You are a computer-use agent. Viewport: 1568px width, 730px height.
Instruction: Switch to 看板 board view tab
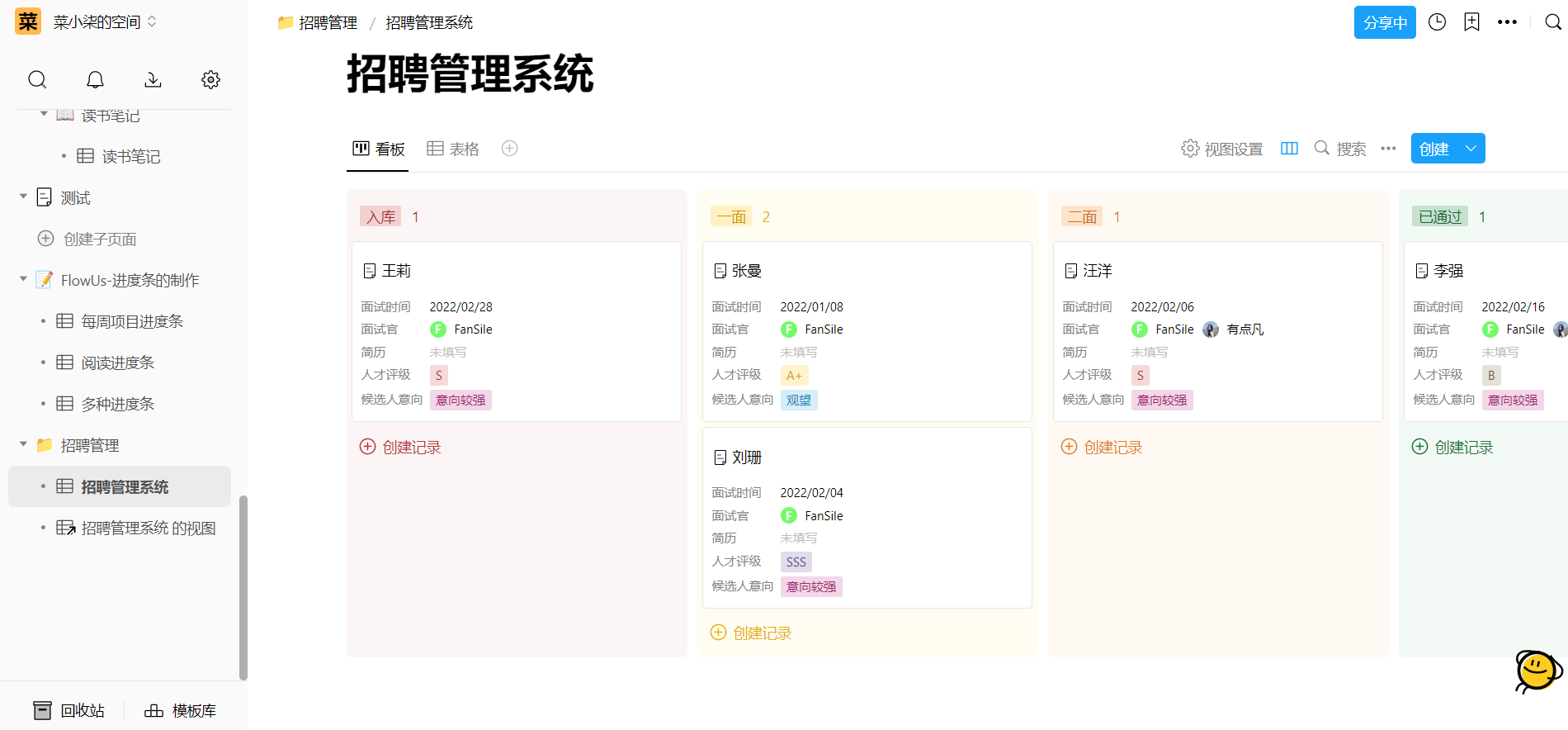(378, 149)
